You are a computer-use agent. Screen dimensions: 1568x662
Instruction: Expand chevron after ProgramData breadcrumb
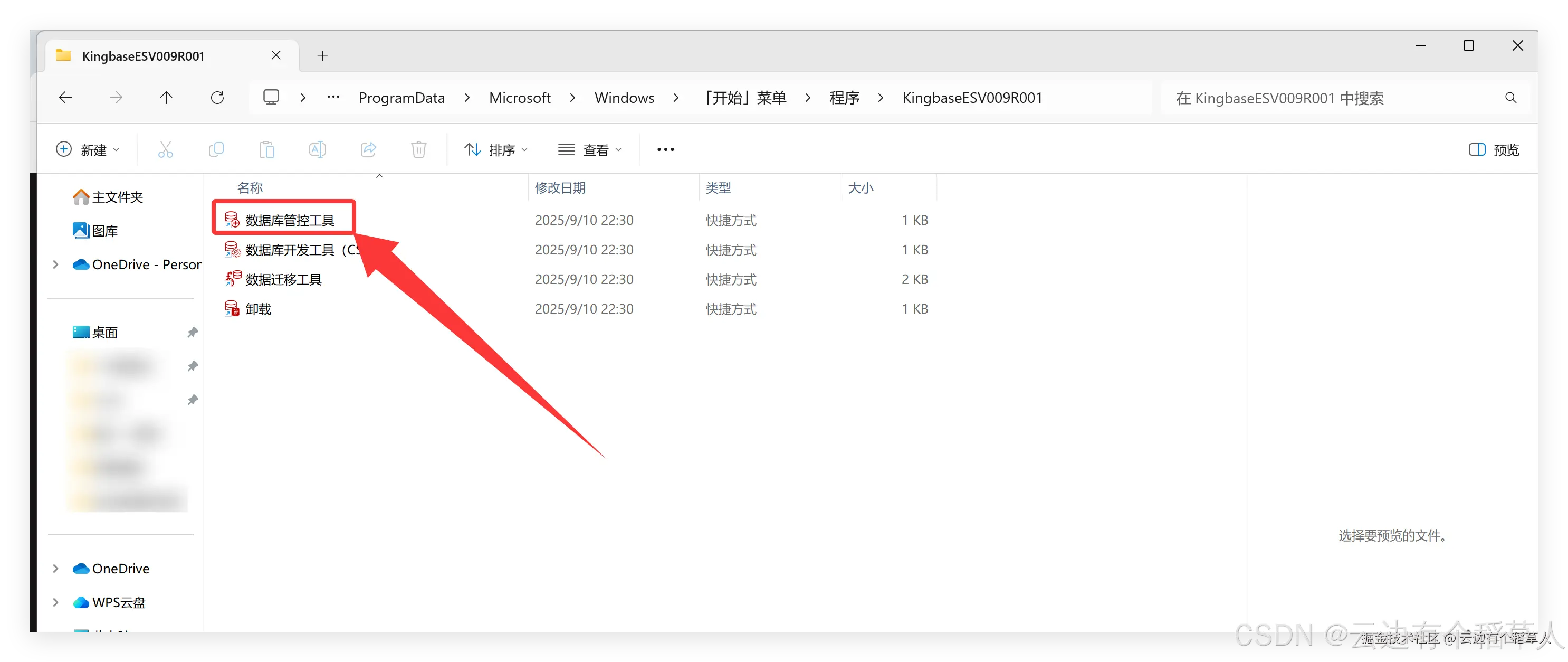[467, 98]
